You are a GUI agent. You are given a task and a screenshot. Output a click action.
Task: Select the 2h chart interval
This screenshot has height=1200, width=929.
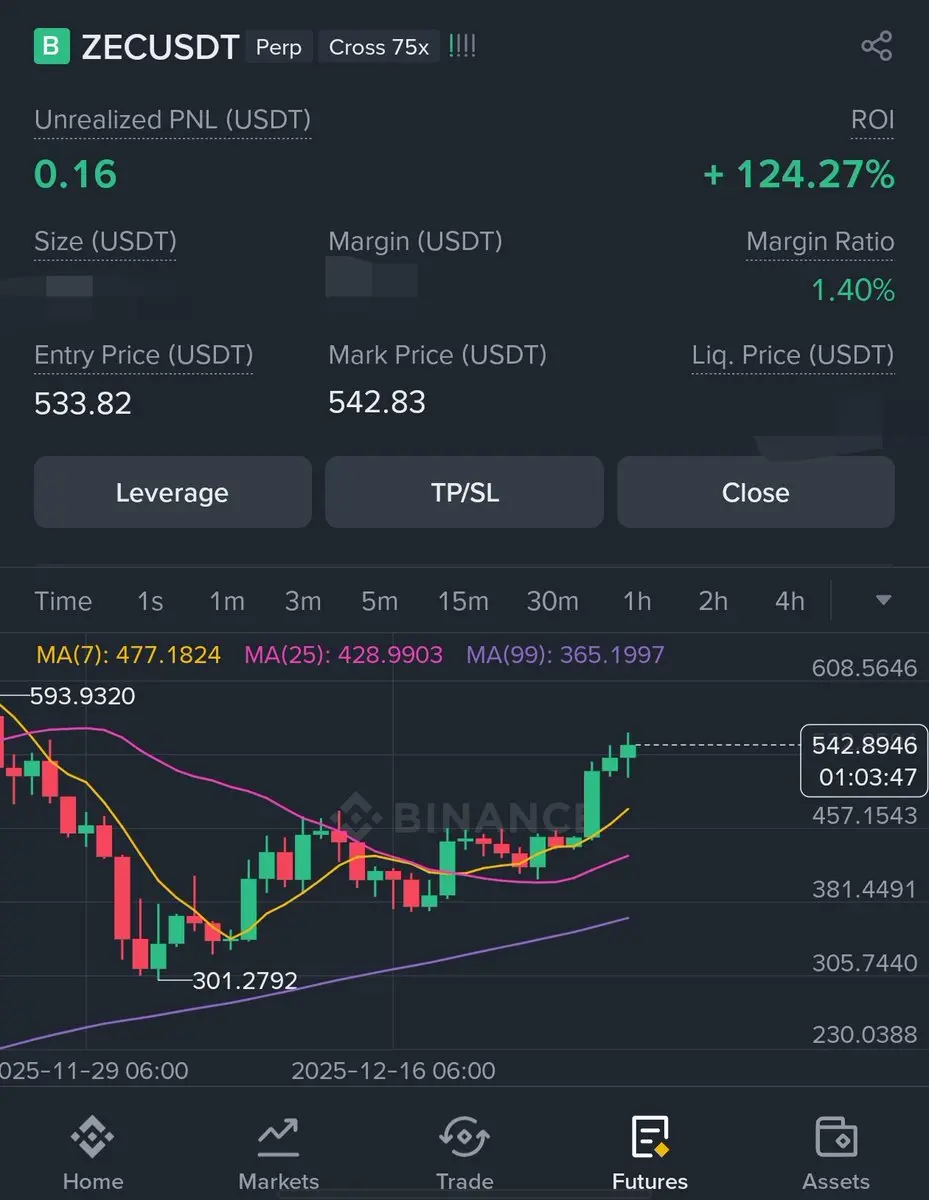[x=713, y=601]
